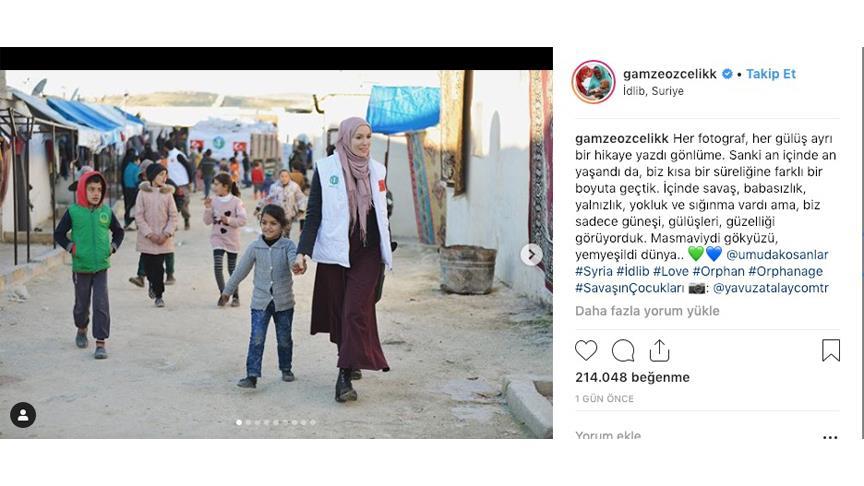Open comments via the speech bubble icon
The image size is (864, 486).
(623, 350)
